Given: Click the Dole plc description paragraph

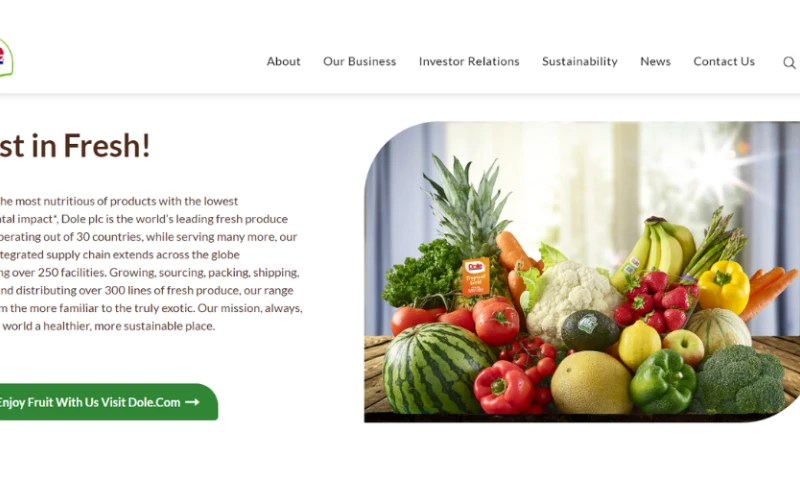Looking at the screenshot, I should tap(151, 263).
